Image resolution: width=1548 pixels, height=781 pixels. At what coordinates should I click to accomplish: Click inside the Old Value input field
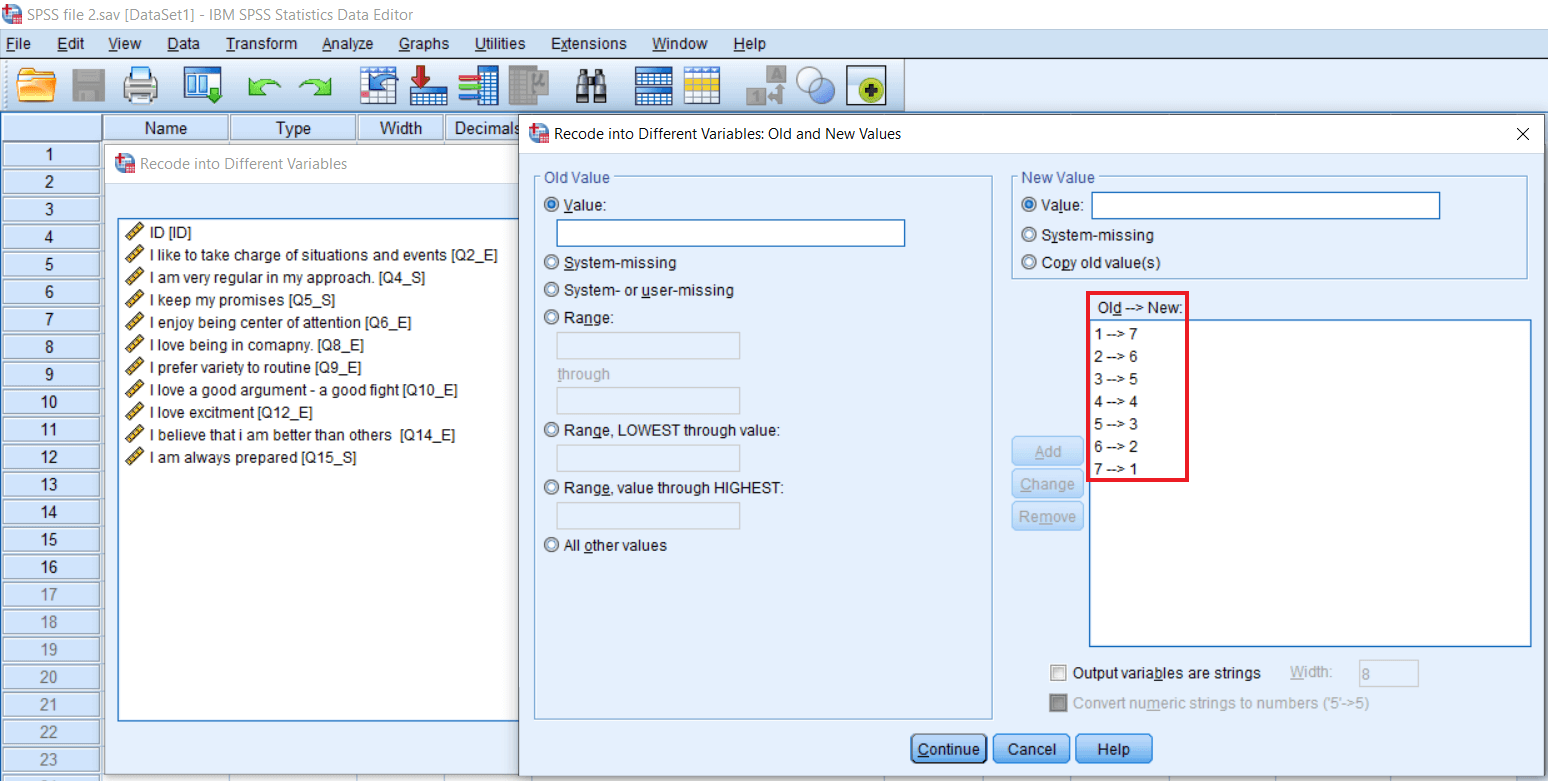[x=729, y=233]
